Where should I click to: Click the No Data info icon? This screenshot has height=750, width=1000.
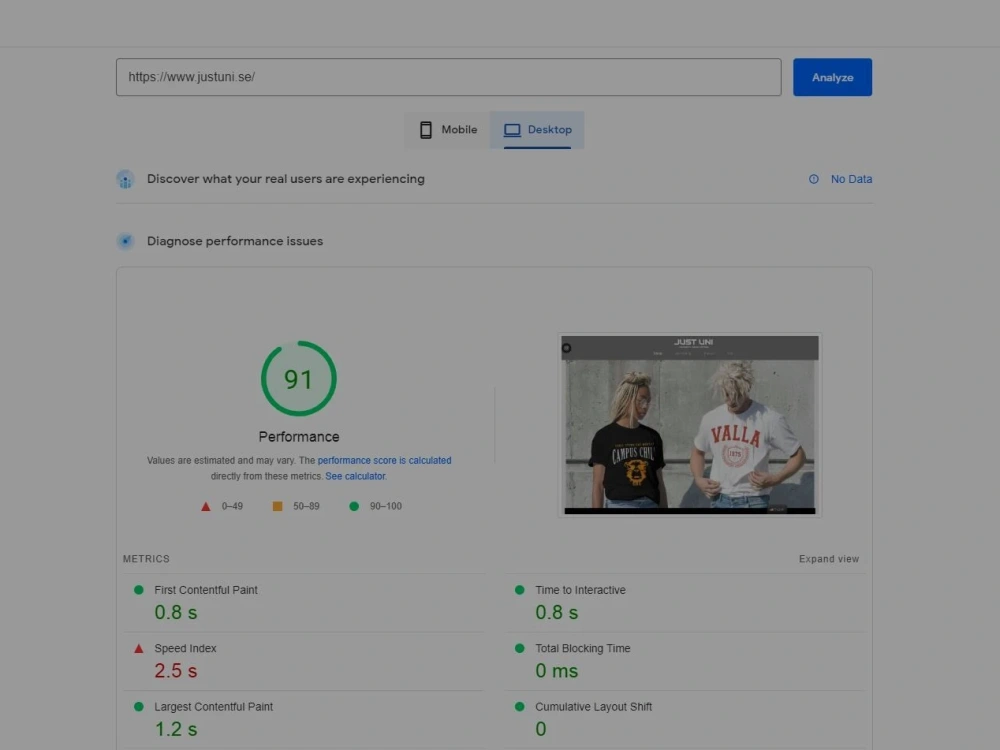click(x=813, y=179)
